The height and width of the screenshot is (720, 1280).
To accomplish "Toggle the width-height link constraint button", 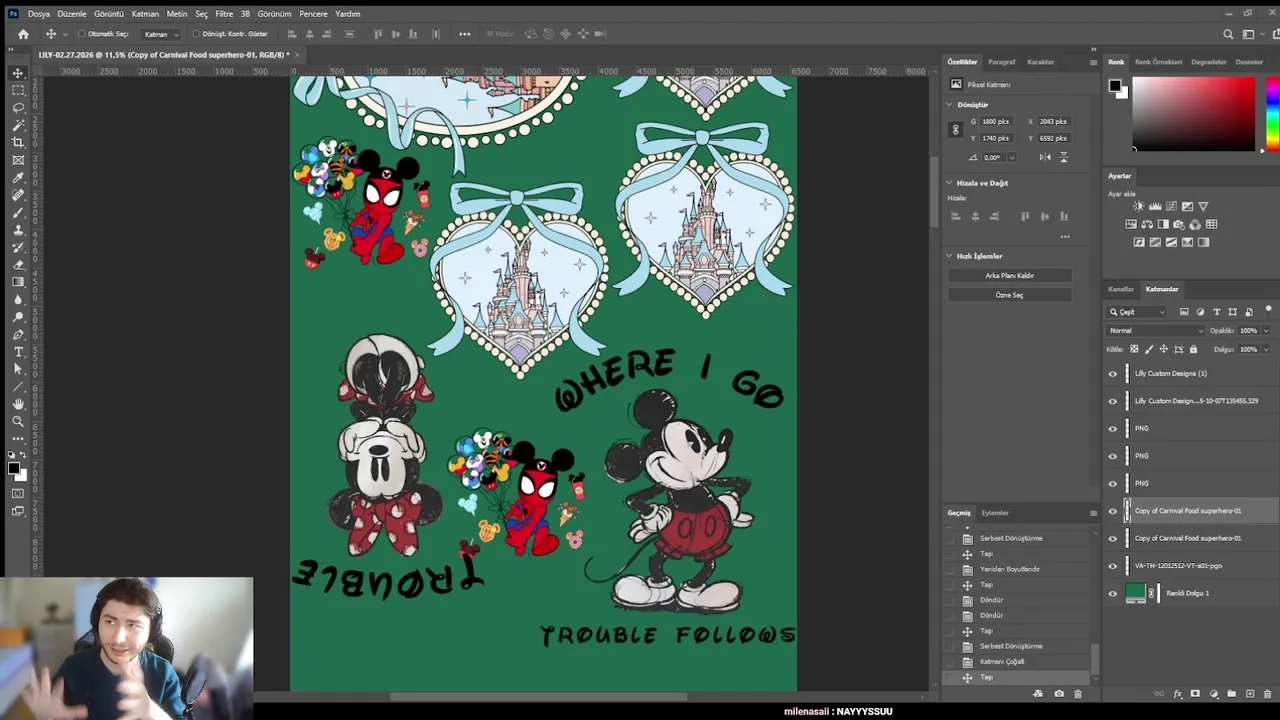I will [955, 130].
